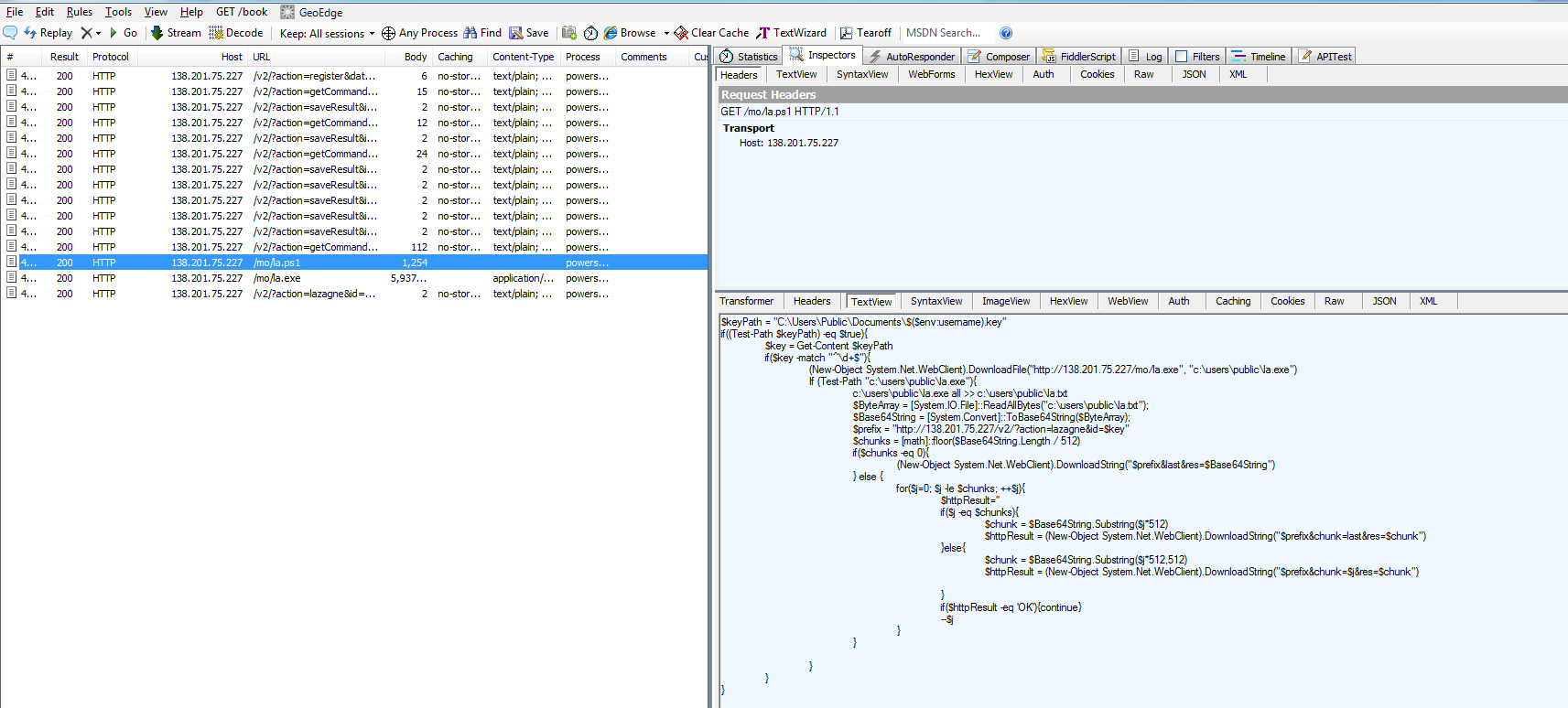This screenshot has width=1568, height=708.
Task: Open the Timeline tab
Action: [x=1259, y=57]
